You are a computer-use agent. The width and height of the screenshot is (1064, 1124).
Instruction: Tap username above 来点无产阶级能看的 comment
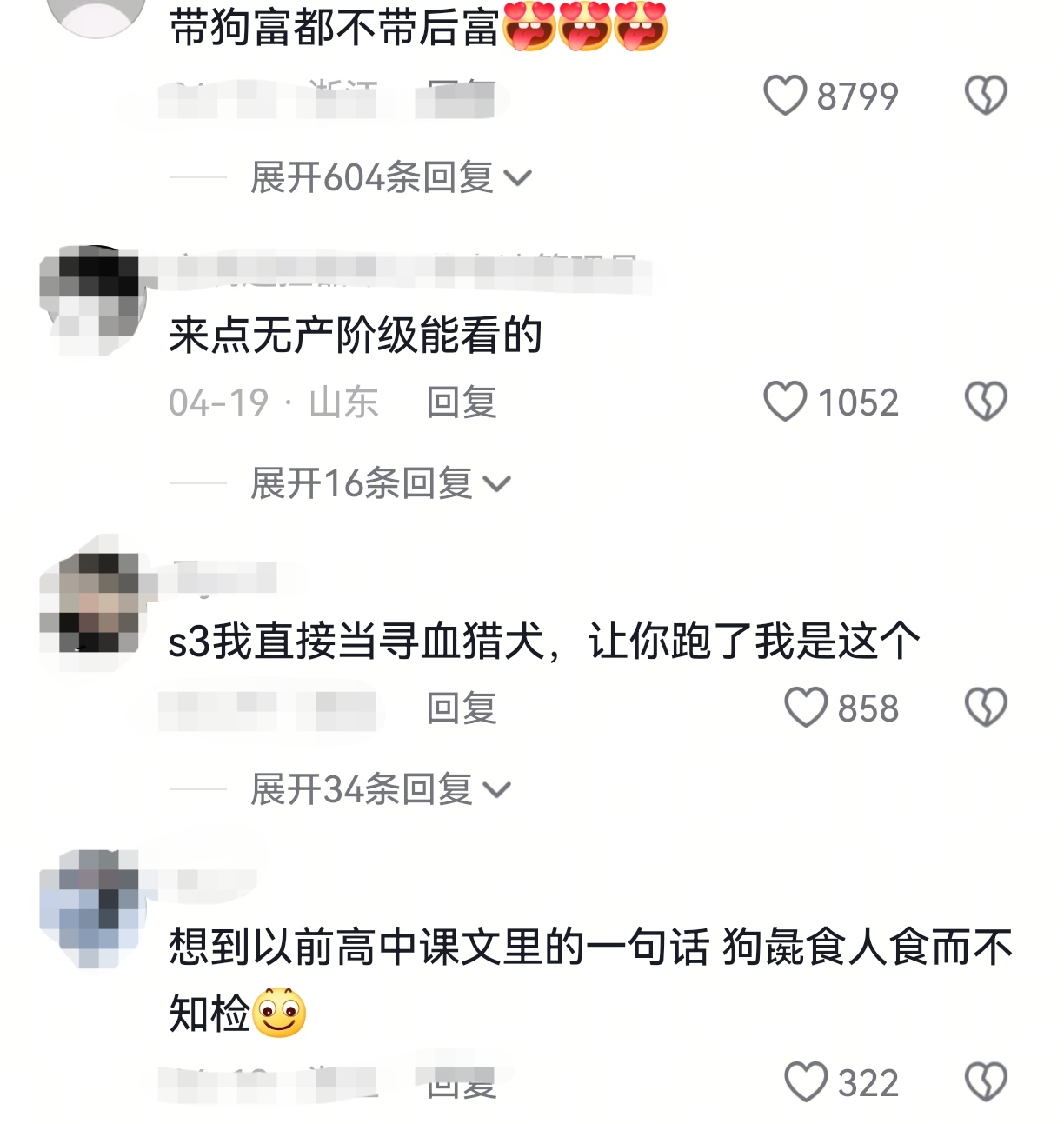(409, 270)
